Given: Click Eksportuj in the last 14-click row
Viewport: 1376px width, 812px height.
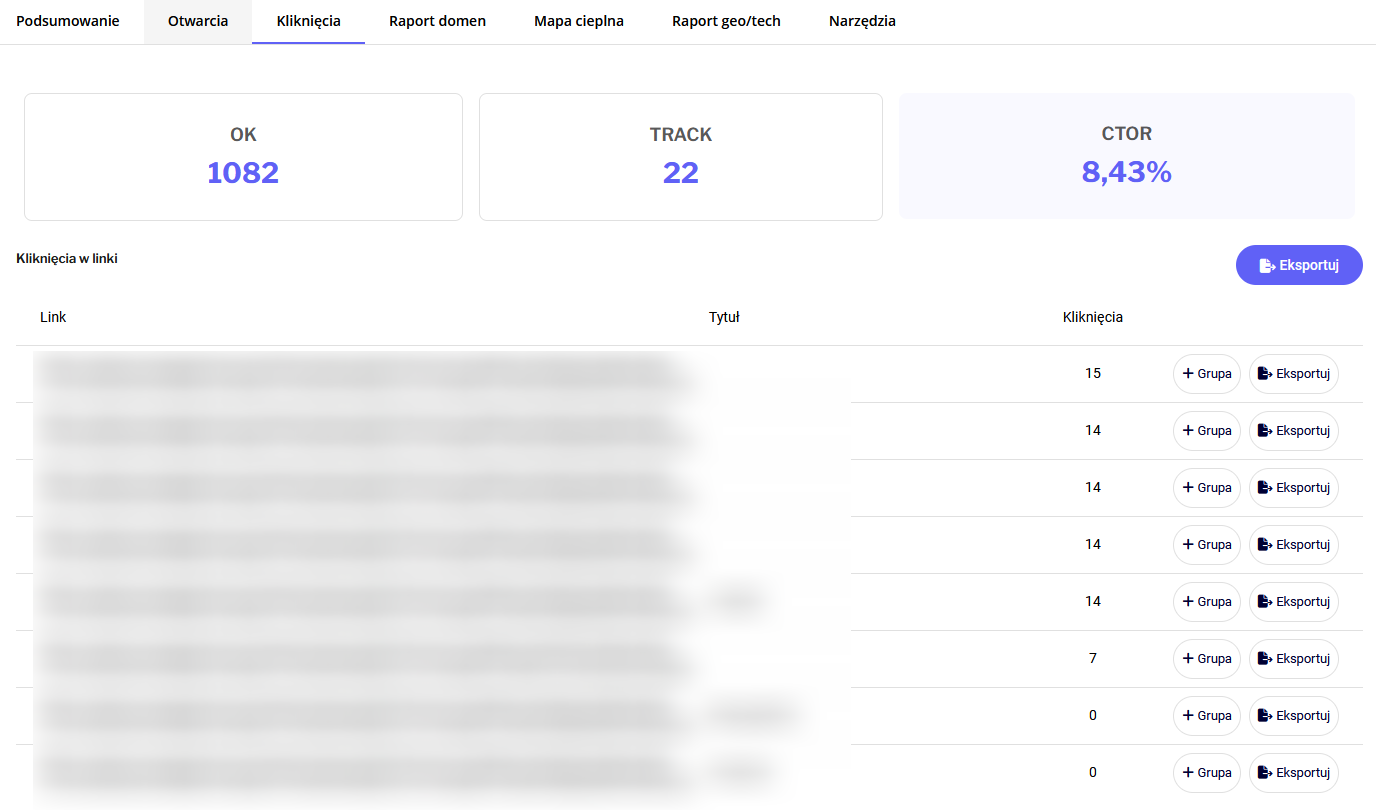Looking at the screenshot, I should pos(1293,602).
